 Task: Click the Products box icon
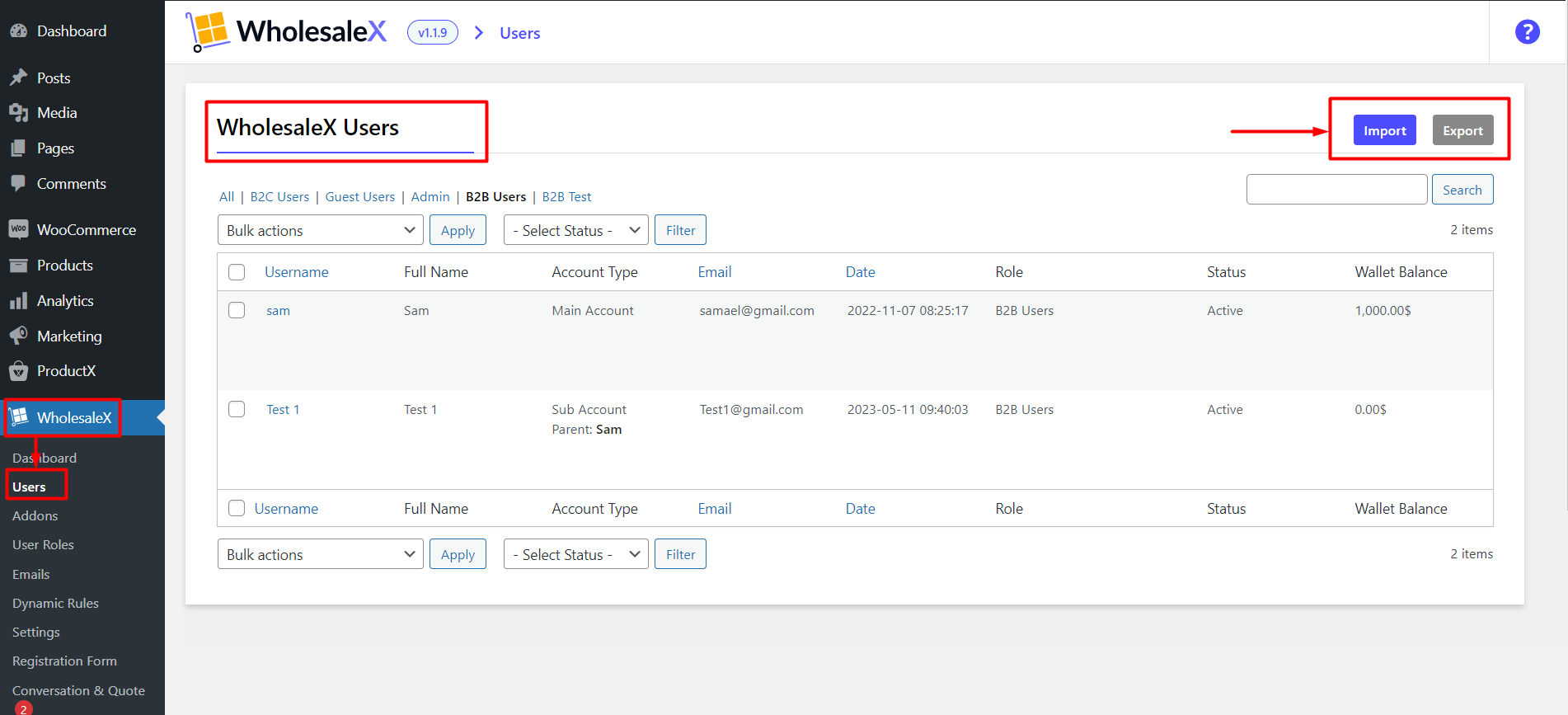pyautogui.click(x=18, y=266)
